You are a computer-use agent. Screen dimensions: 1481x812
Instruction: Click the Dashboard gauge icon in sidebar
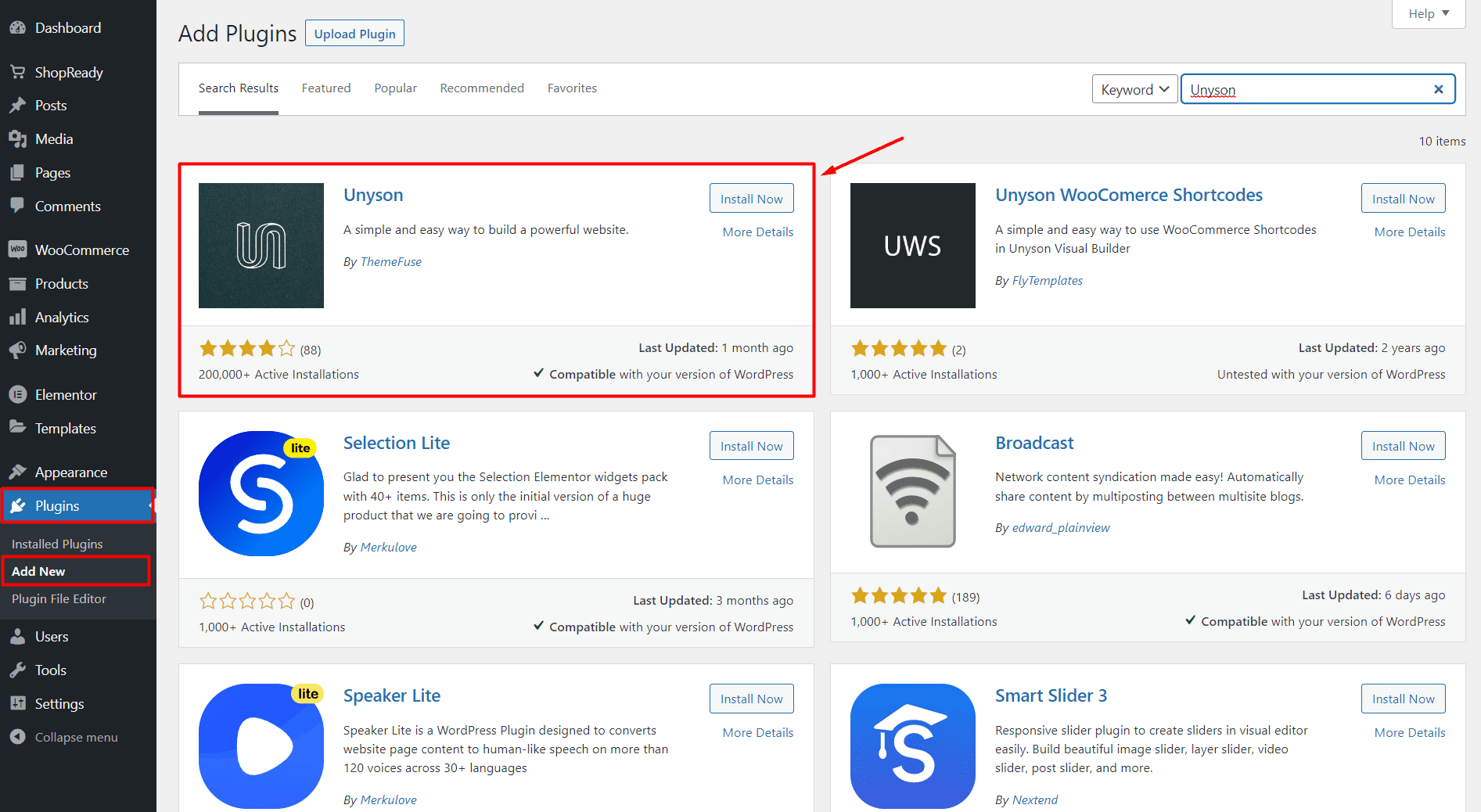click(17, 28)
